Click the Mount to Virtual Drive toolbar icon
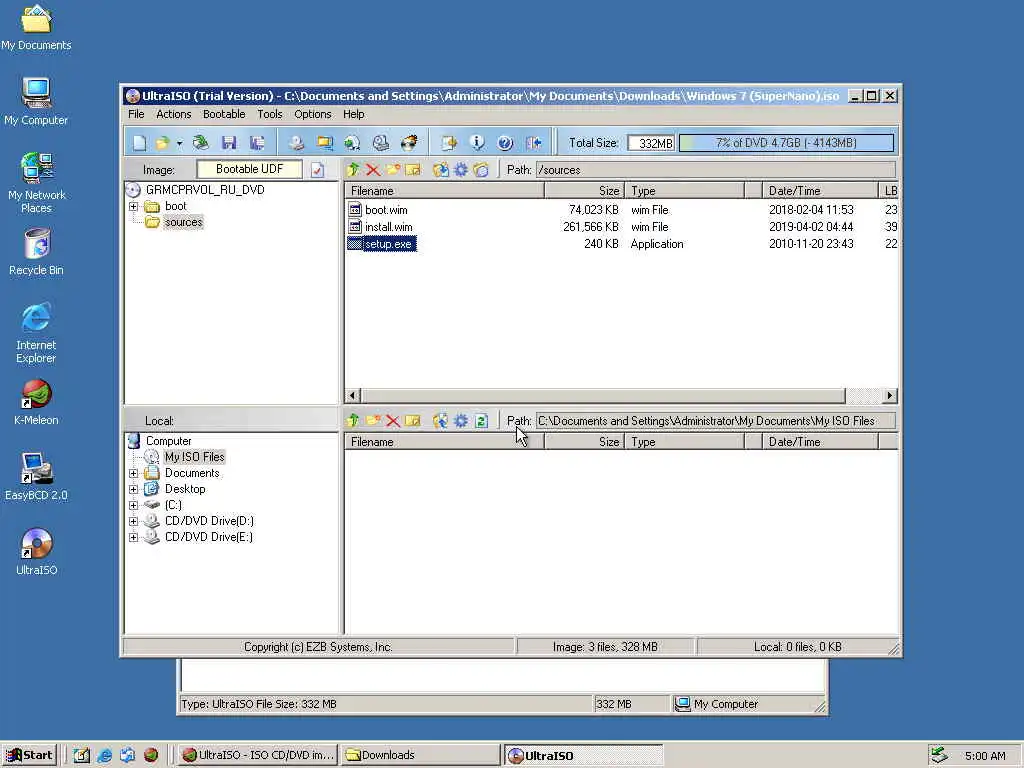 [381, 142]
